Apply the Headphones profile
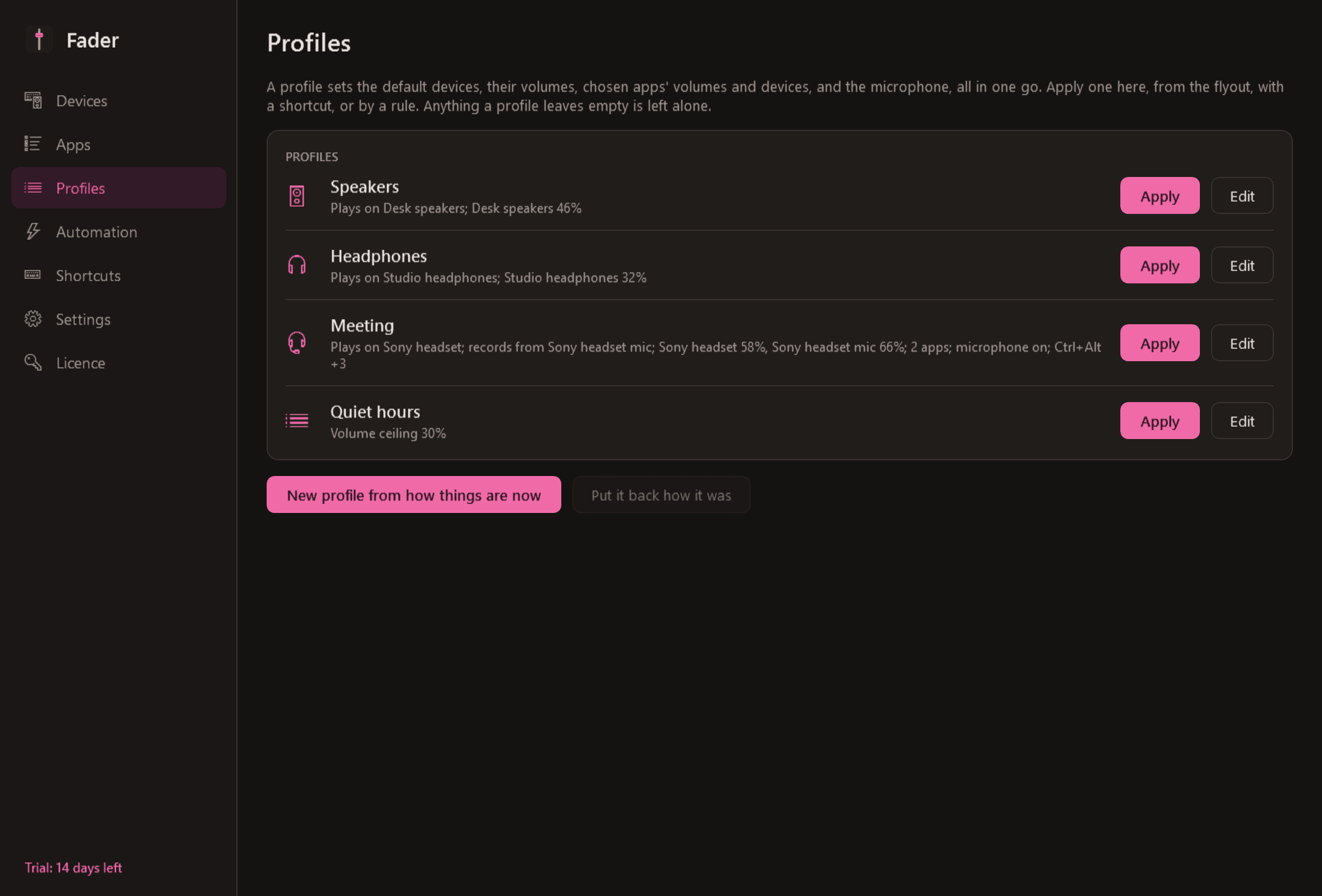The image size is (1322, 896). pyautogui.click(x=1160, y=265)
